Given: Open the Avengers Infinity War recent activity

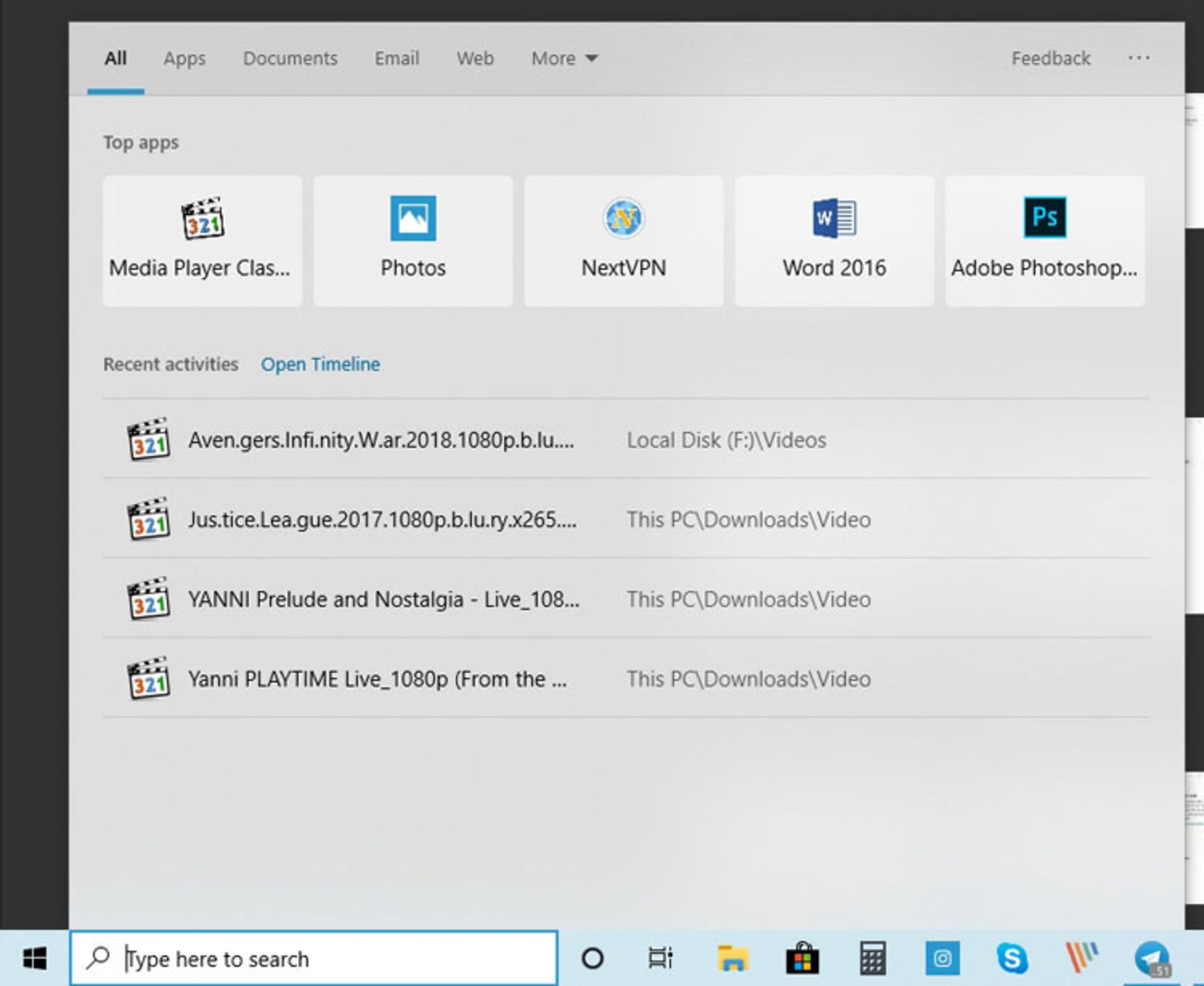Looking at the screenshot, I should [x=381, y=440].
